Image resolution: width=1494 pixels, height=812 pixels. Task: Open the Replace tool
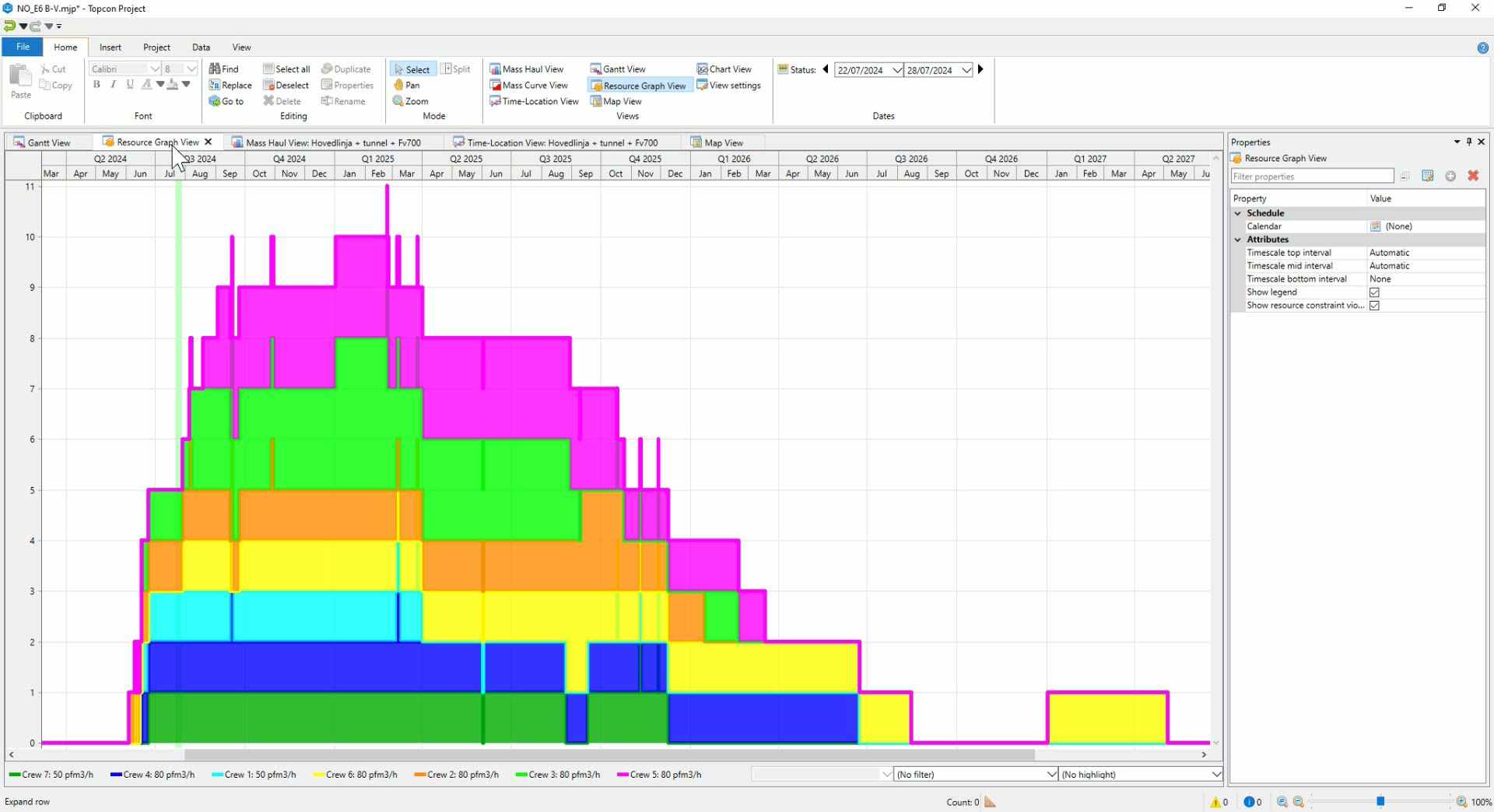pyautogui.click(x=230, y=86)
